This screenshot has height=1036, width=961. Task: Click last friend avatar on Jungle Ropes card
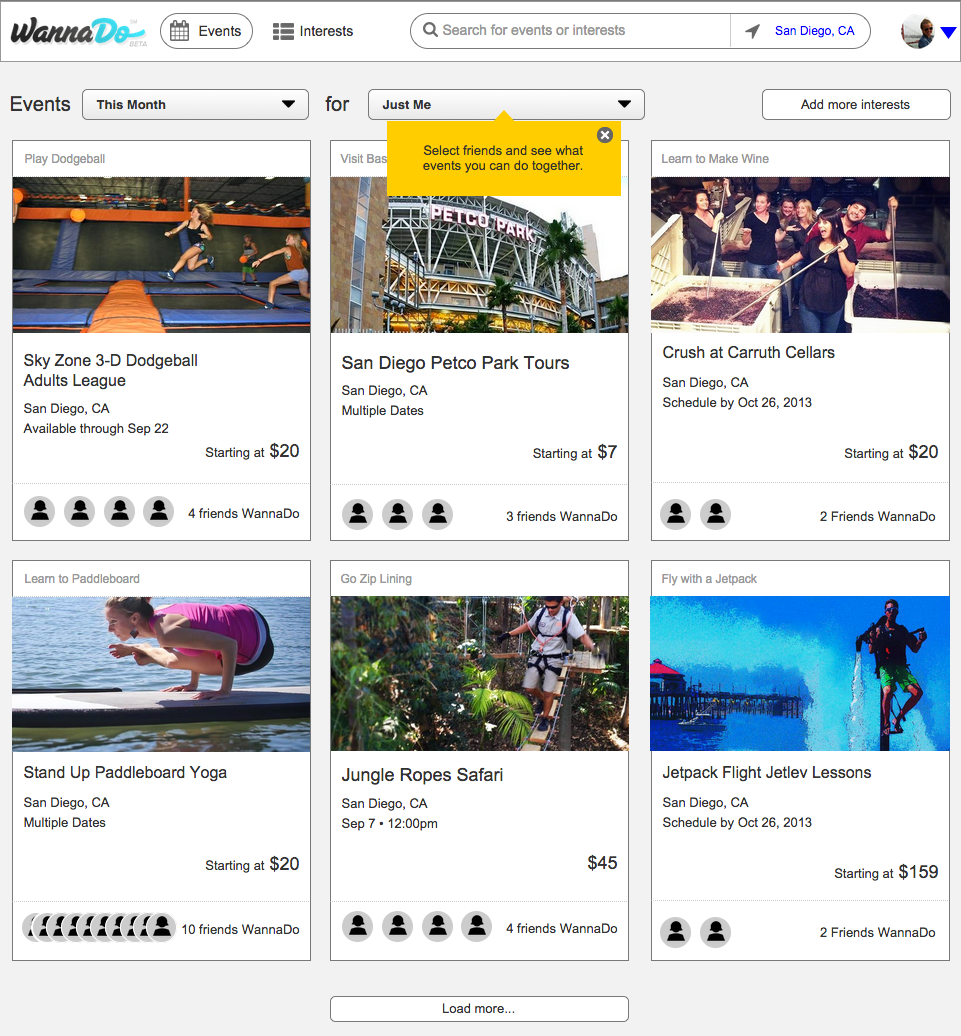[x=477, y=926]
